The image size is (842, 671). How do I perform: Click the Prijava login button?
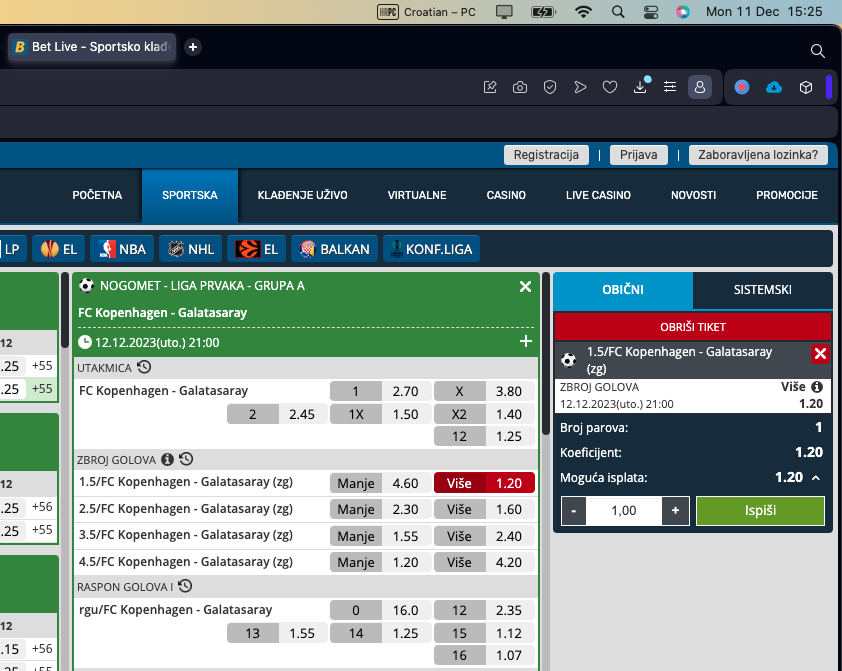coord(638,155)
